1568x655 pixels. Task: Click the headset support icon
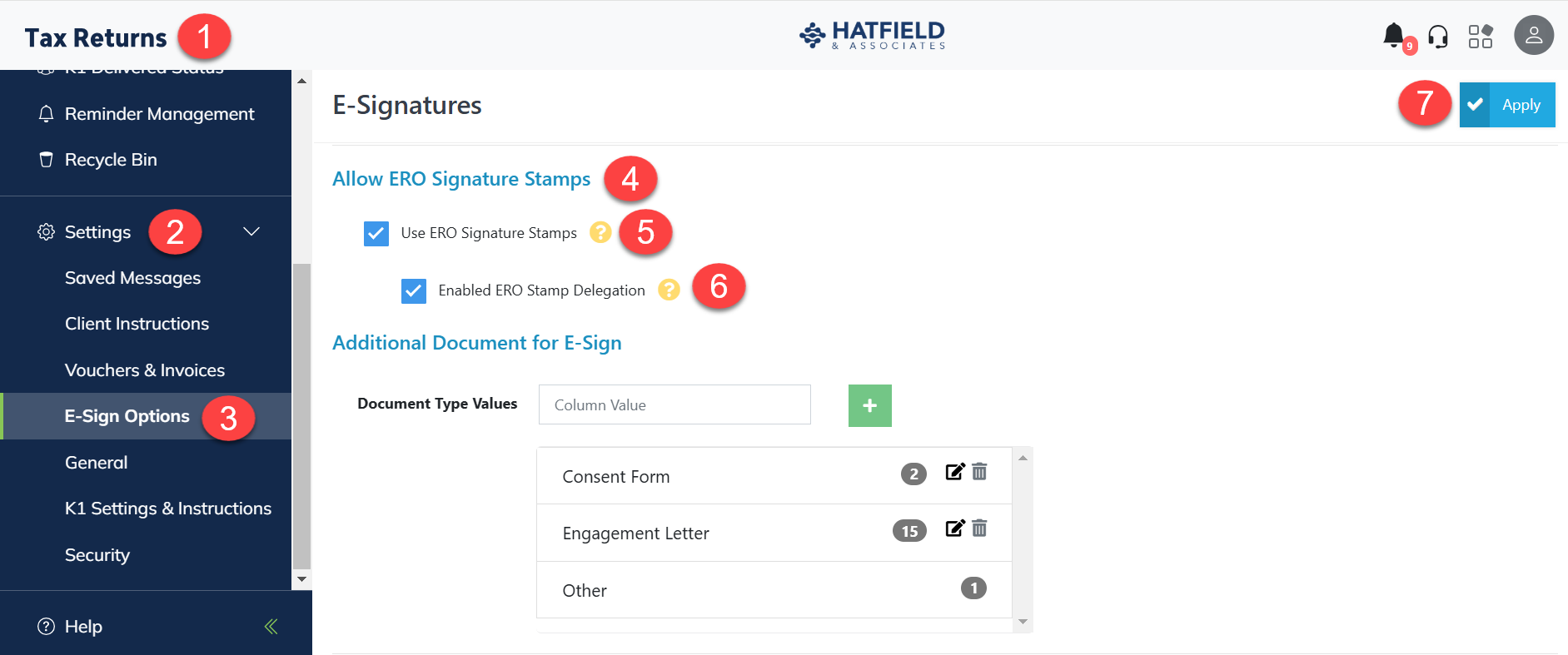pyautogui.click(x=1438, y=37)
